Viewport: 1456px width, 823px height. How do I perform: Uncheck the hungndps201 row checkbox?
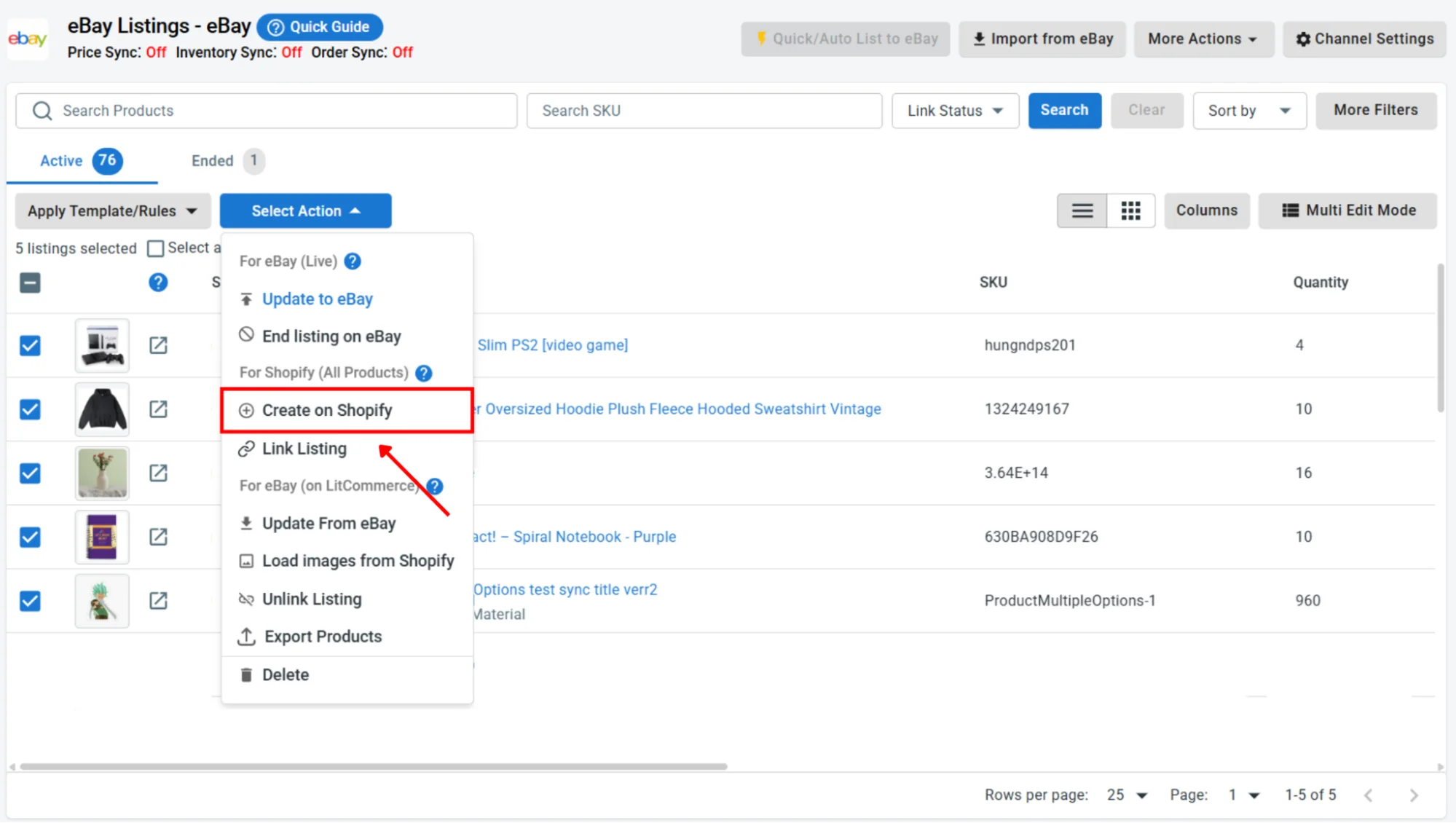coord(30,345)
